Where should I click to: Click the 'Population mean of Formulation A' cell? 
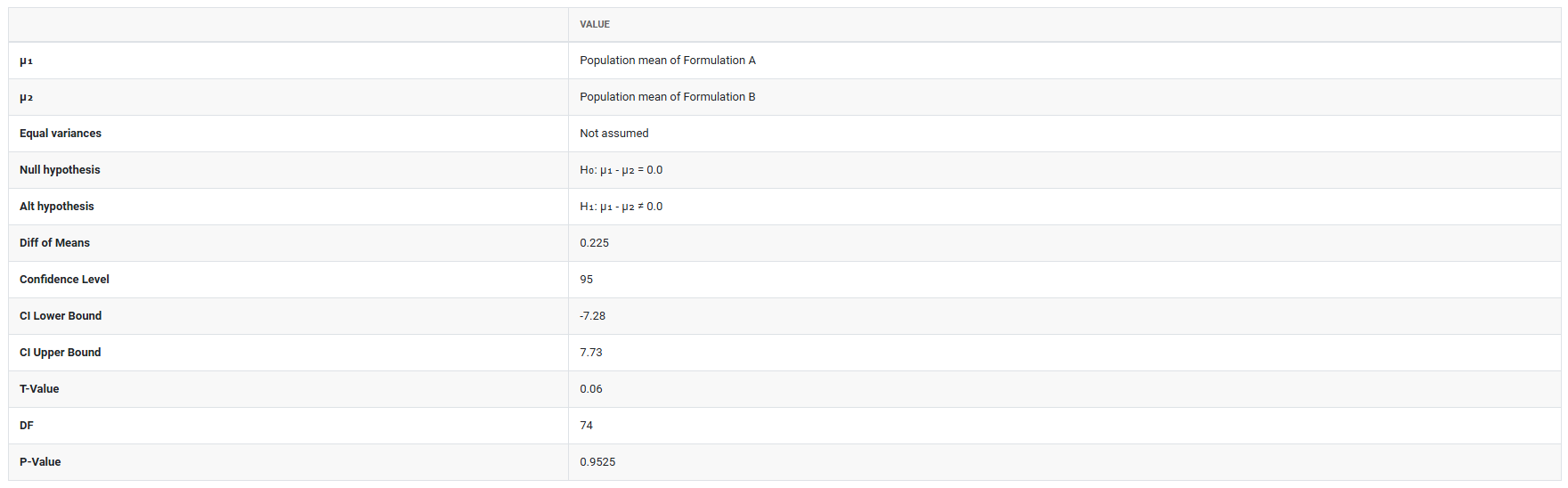point(667,61)
